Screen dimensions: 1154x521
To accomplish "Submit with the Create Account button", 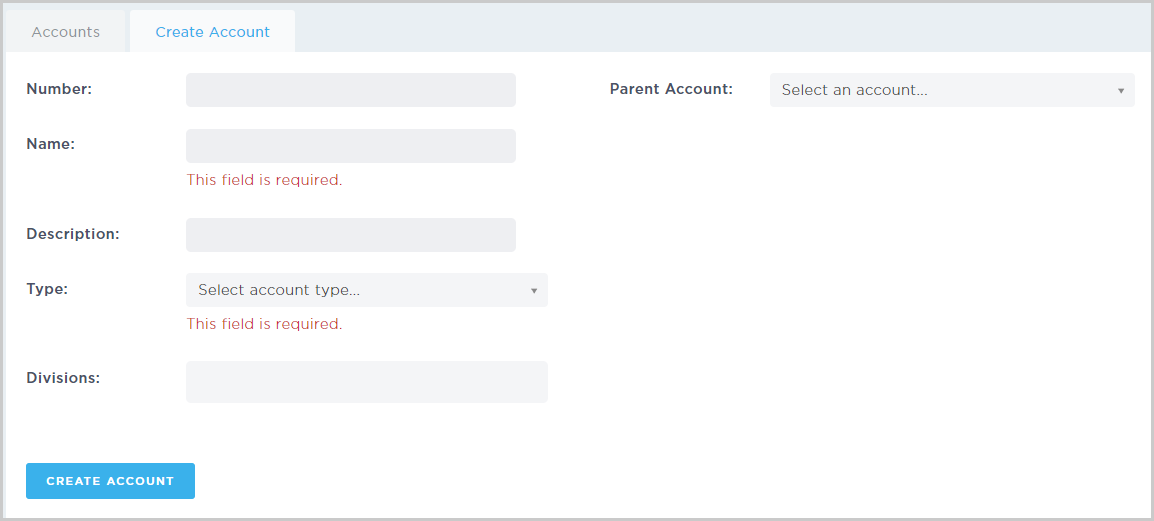I will click(110, 481).
